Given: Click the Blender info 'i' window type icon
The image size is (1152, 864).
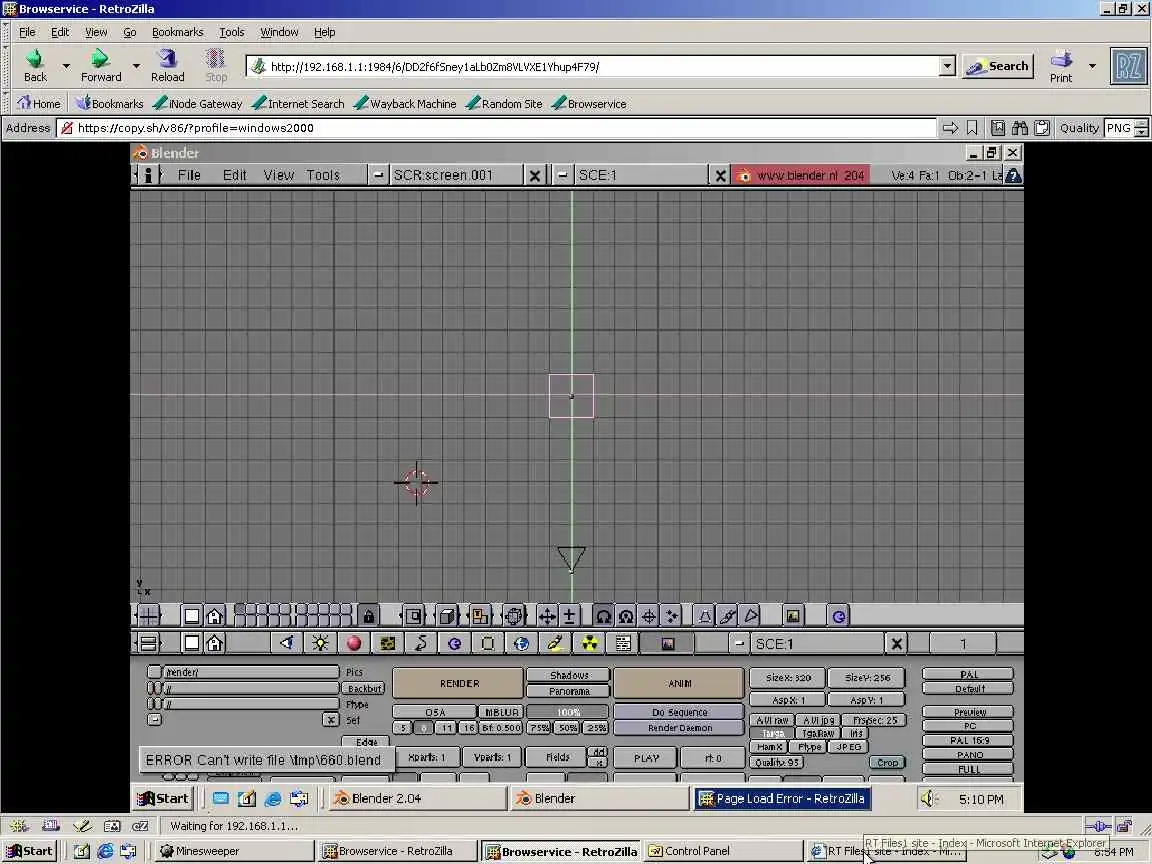Looking at the screenshot, I should click(148, 175).
